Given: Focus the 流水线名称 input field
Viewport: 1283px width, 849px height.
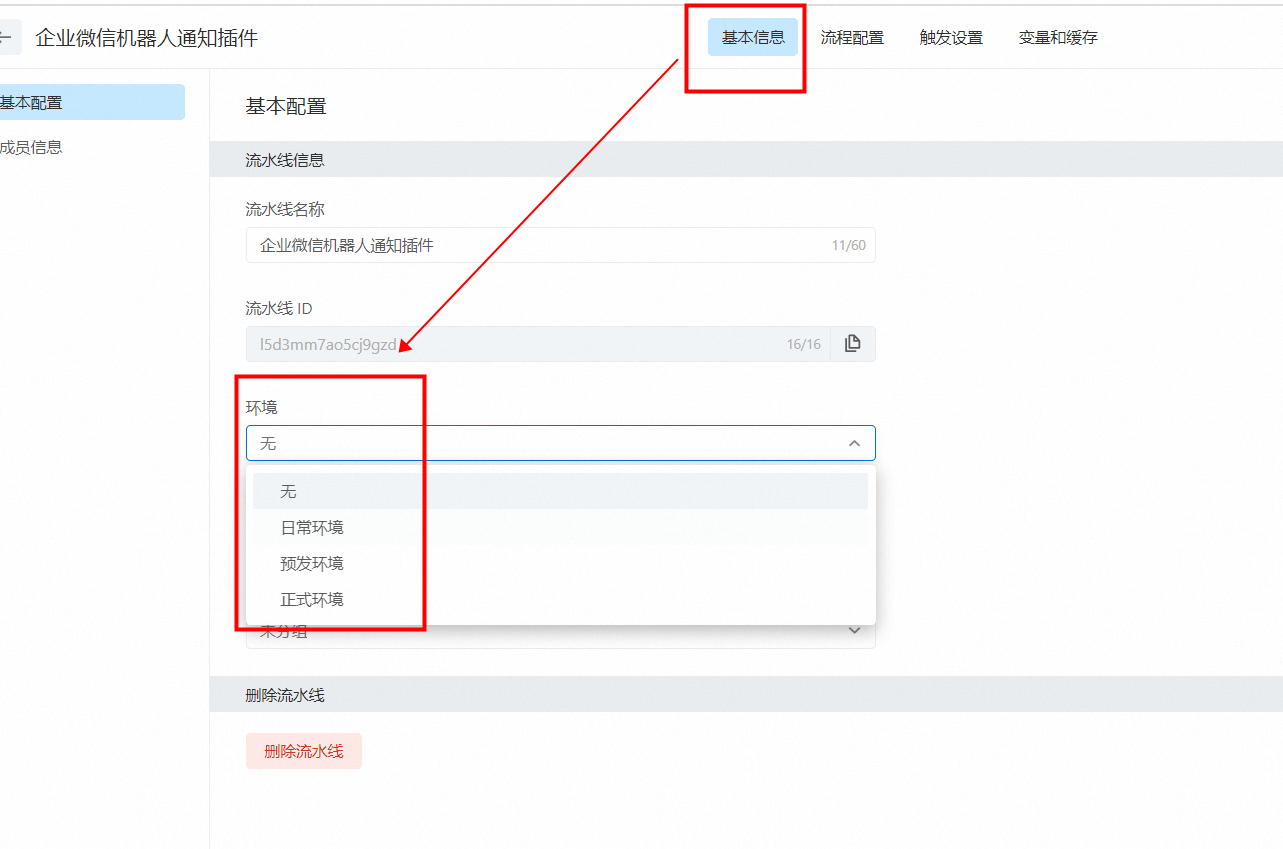Looking at the screenshot, I should pos(560,245).
